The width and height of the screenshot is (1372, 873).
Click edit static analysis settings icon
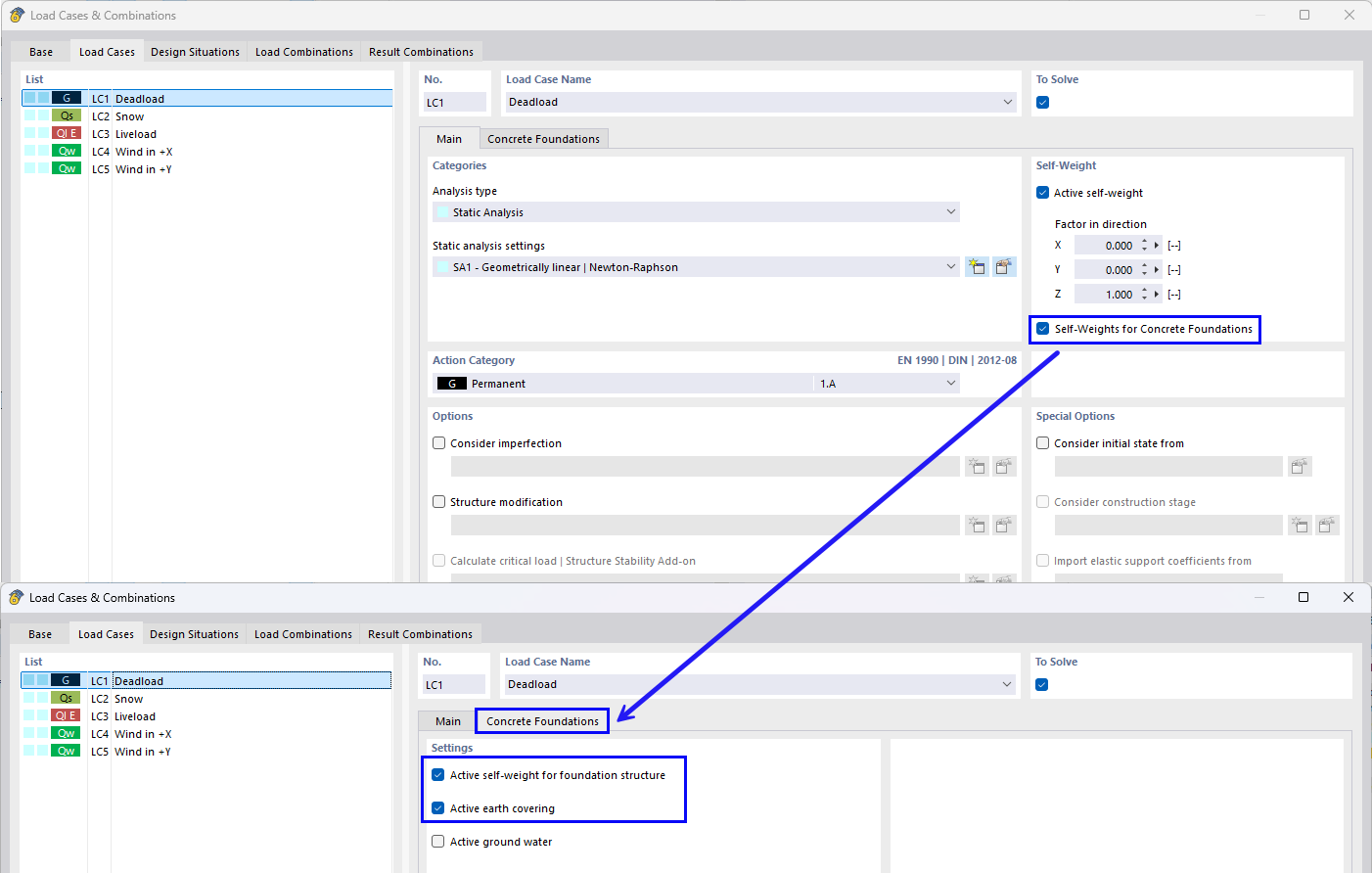tap(1004, 267)
